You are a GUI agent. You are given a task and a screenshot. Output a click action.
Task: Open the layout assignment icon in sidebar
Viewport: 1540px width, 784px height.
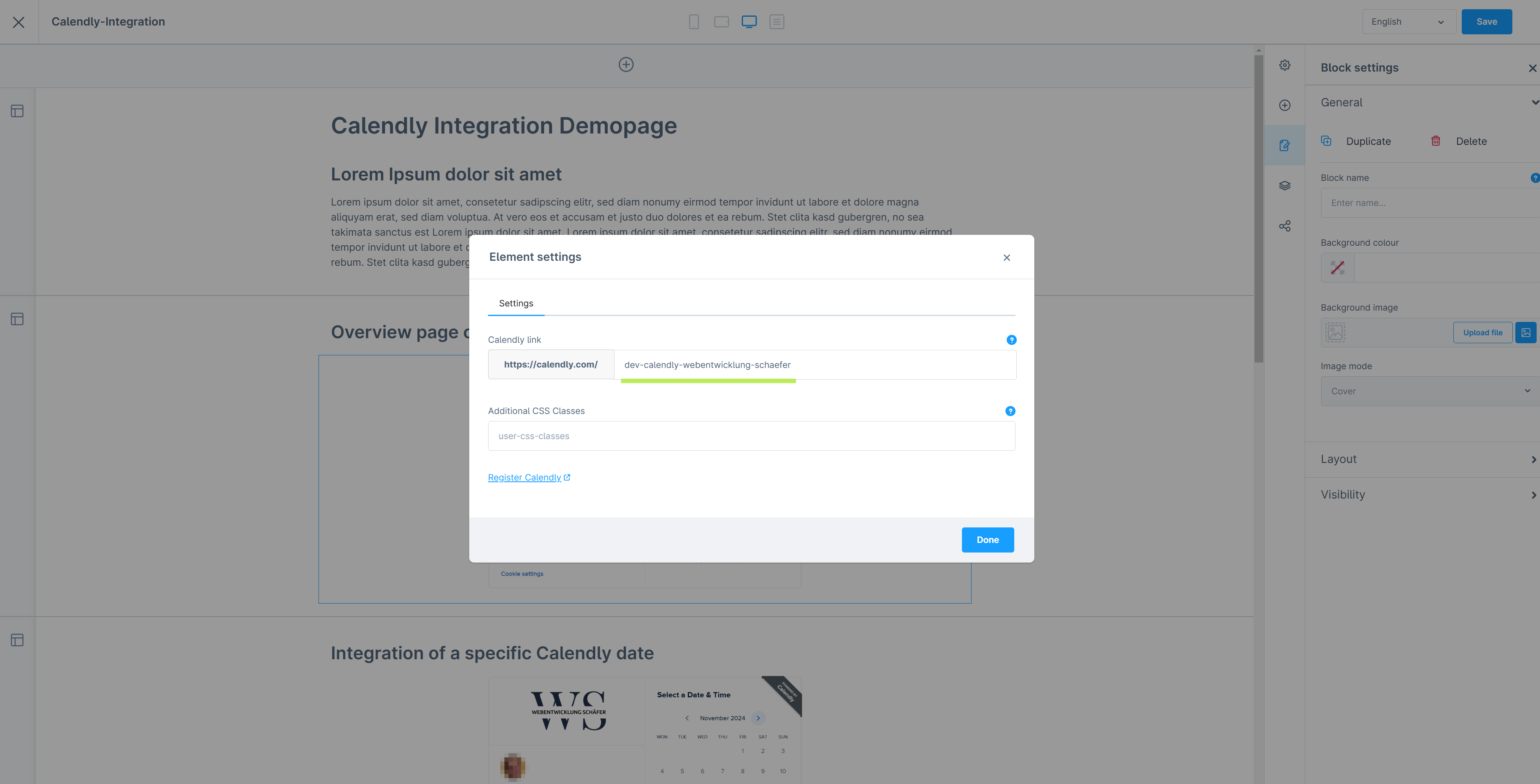1285,226
